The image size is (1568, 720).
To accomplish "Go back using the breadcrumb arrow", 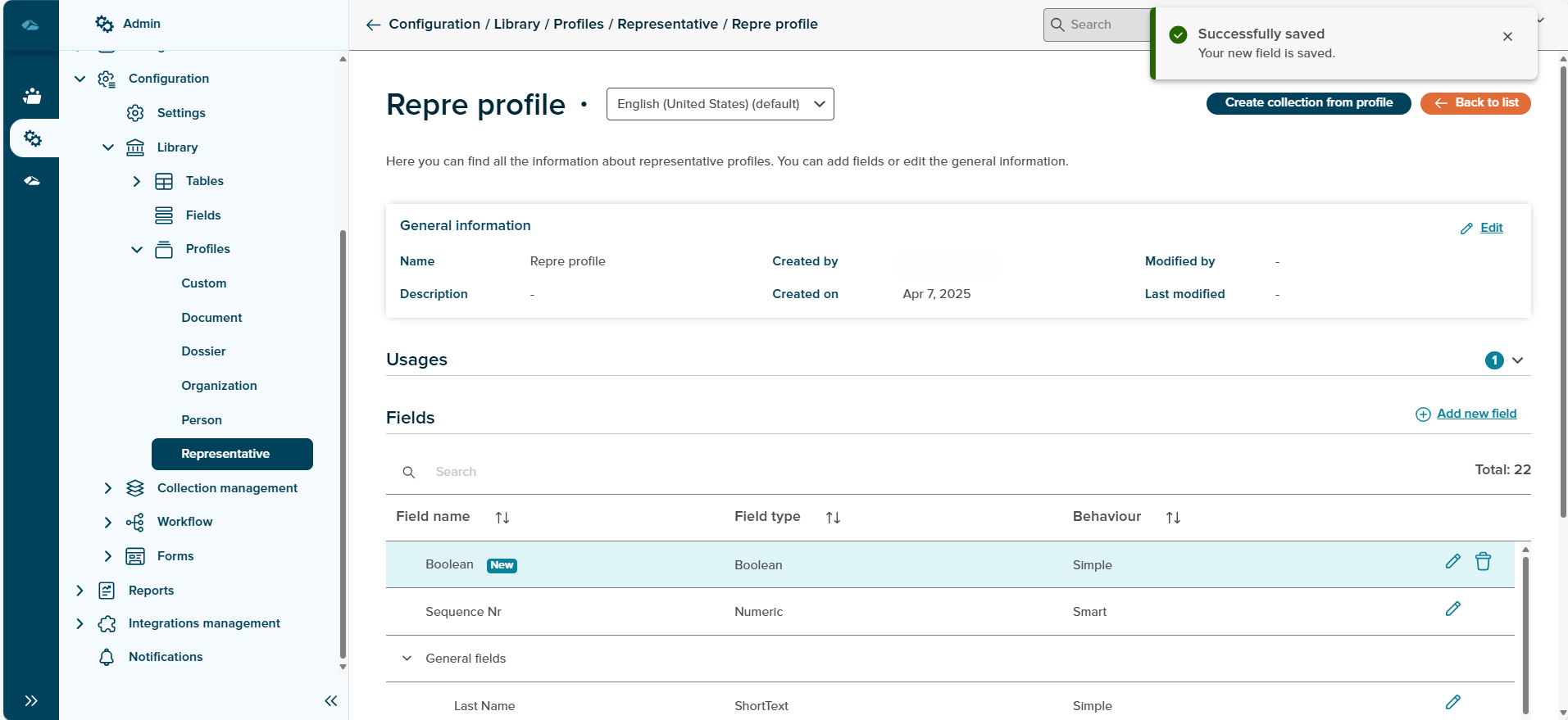I will [373, 25].
